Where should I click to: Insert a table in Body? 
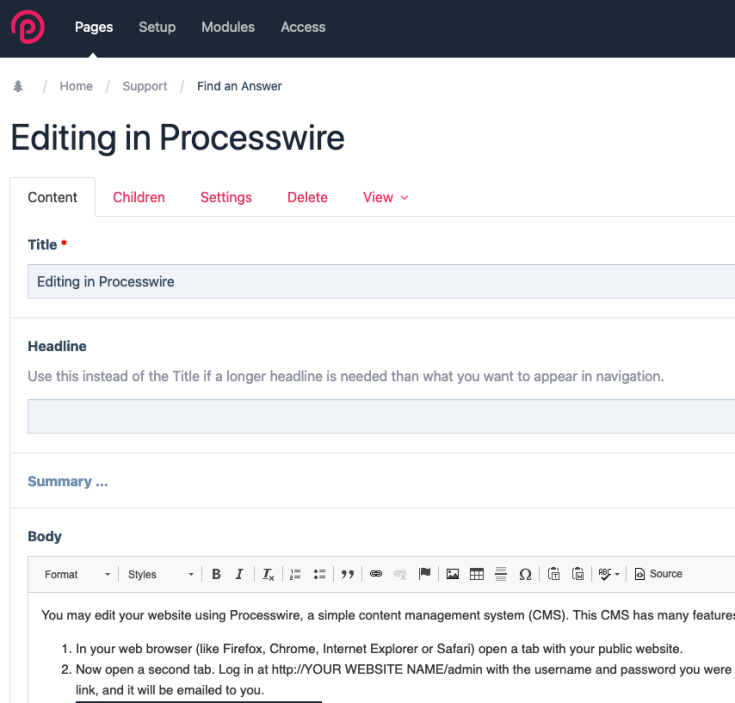point(477,574)
